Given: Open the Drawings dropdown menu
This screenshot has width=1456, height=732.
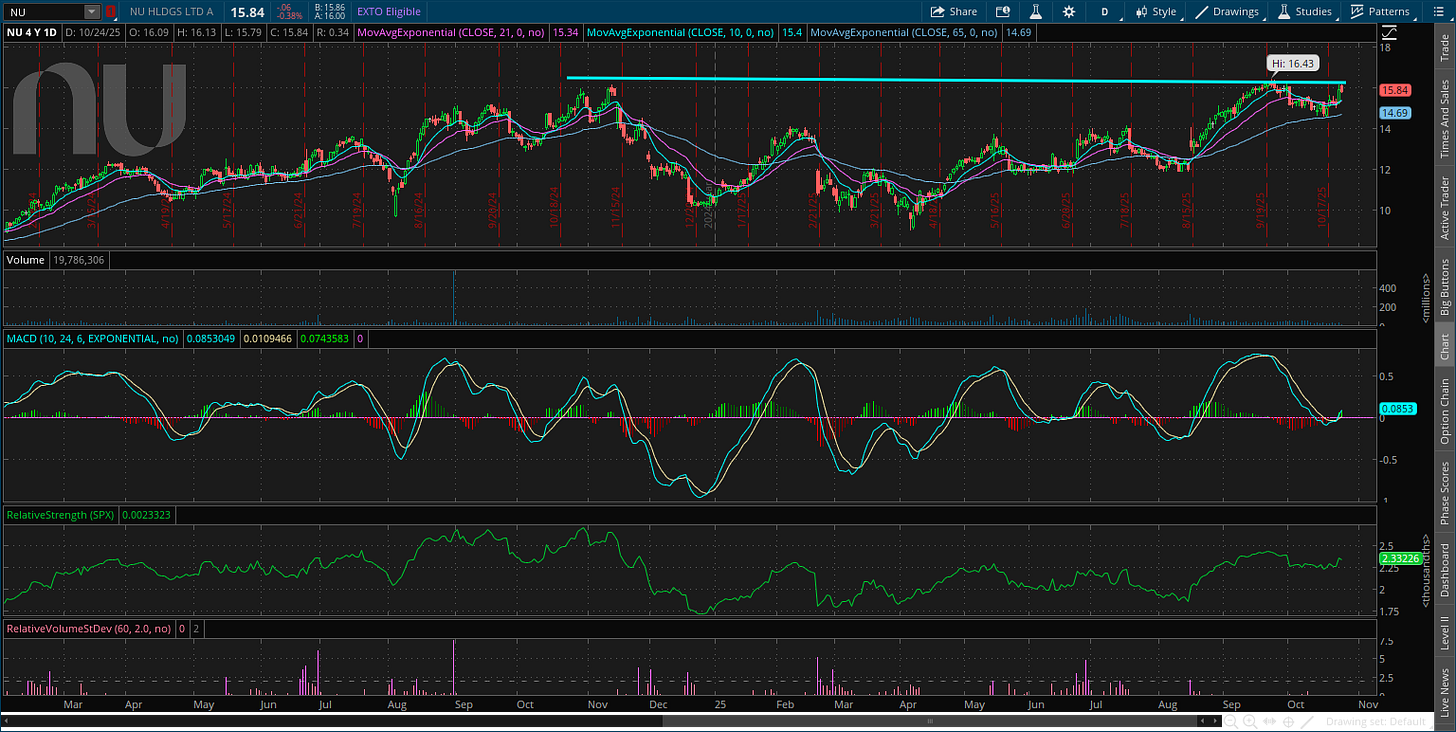Looking at the screenshot, I should click(x=1228, y=12).
